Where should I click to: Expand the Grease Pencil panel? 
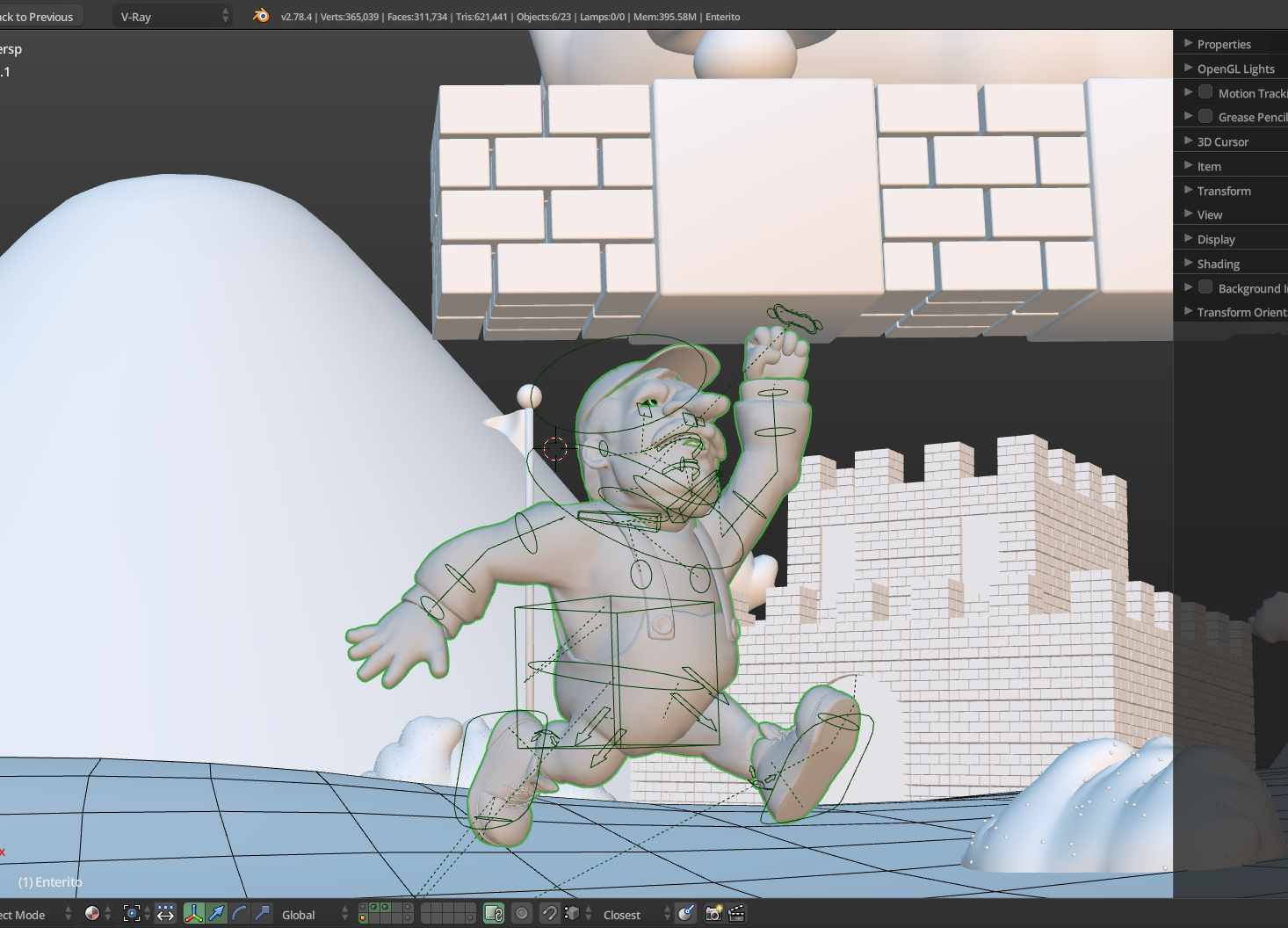(x=1189, y=116)
